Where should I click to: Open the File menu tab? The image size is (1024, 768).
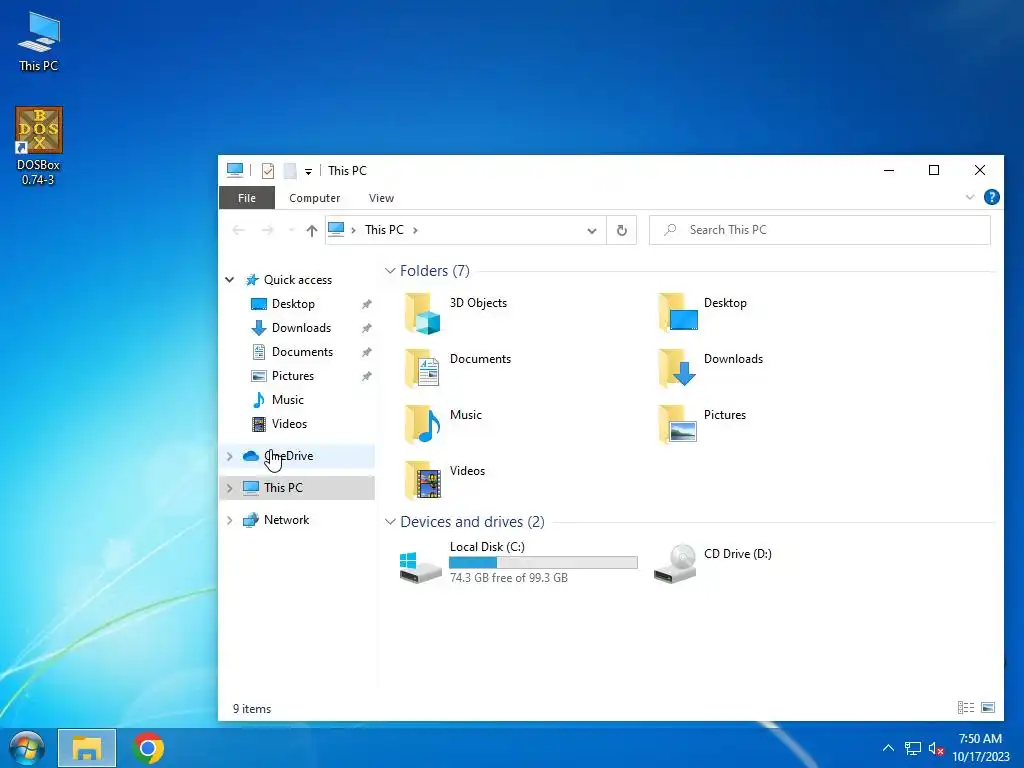click(x=247, y=198)
